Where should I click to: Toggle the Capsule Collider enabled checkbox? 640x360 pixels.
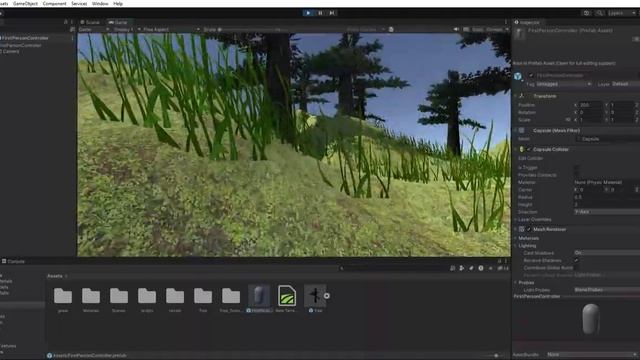pos(529,149)
